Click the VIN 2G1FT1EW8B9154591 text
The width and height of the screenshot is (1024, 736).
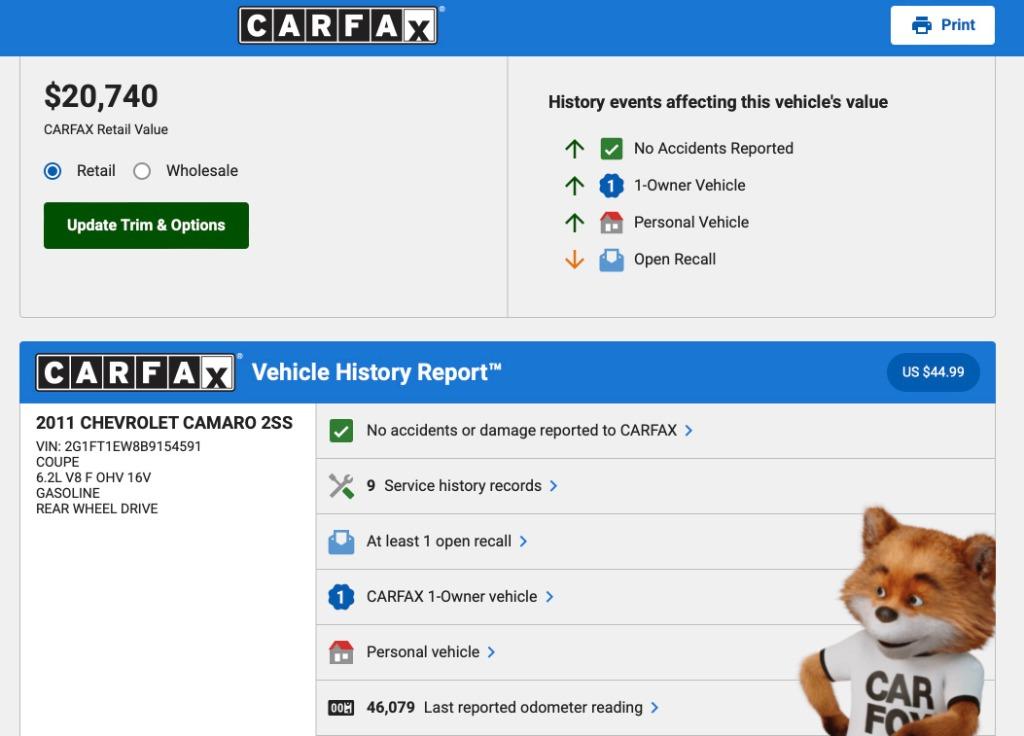[118, 447]
